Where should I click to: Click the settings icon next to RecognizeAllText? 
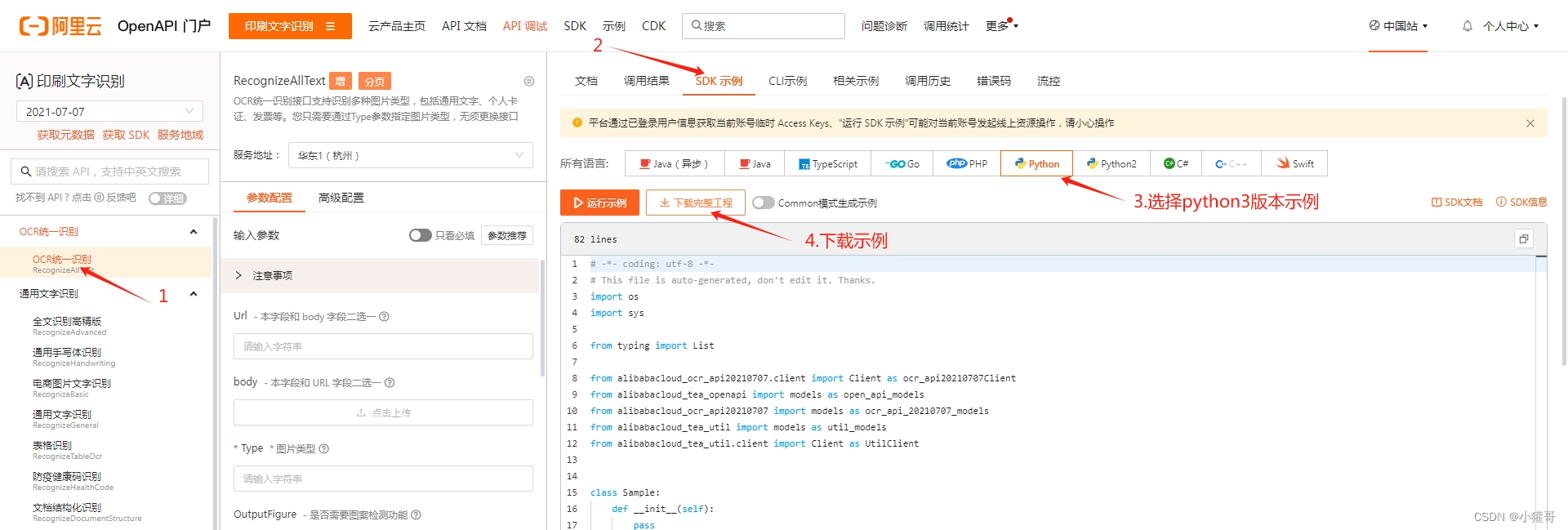[x=528, y=81]
